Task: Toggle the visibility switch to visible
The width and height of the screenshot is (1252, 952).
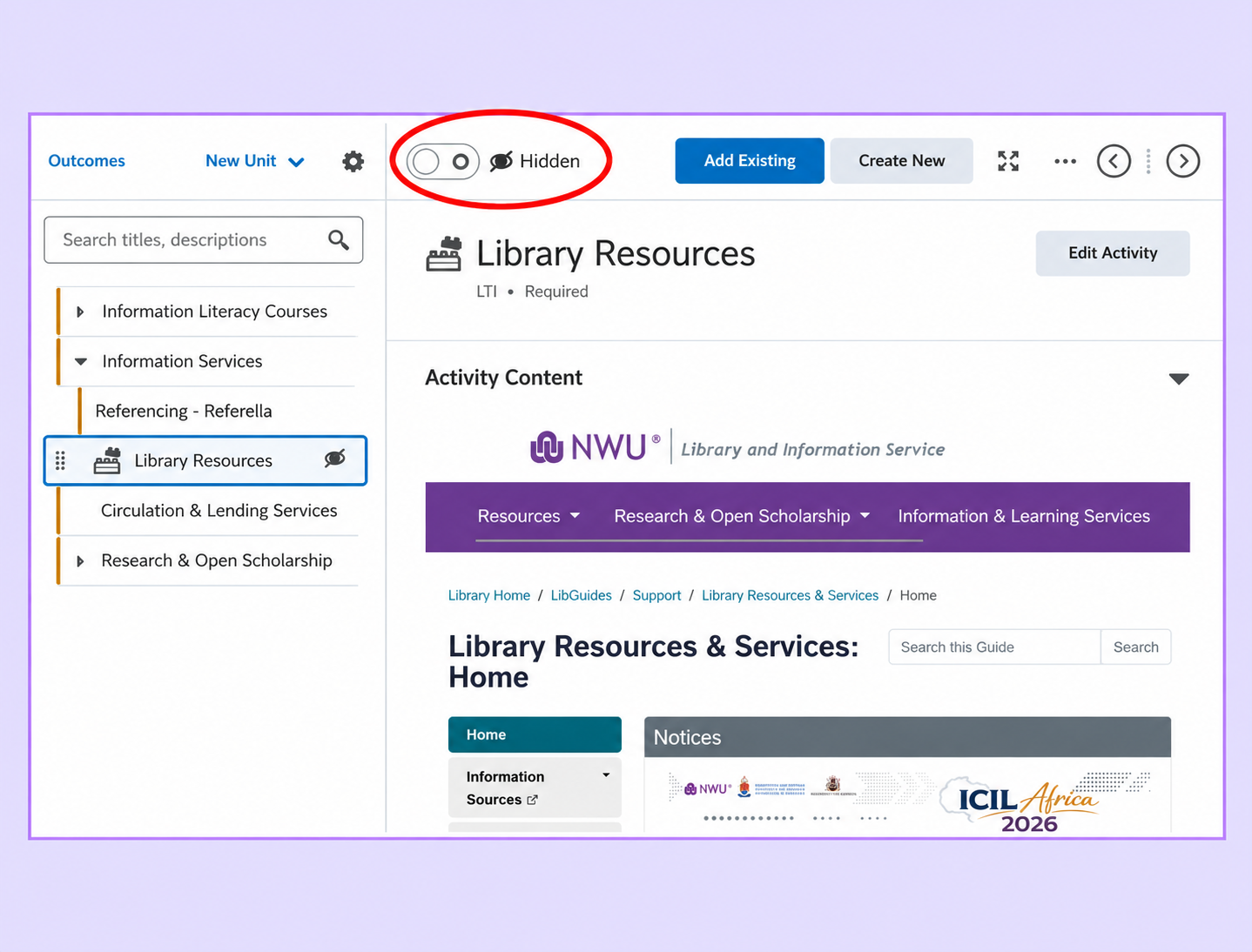Action: [443, 161]
